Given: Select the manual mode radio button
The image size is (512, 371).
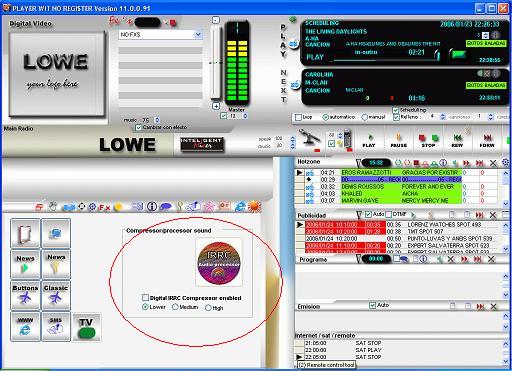Looking at the screenshot, I should pyautogui.click(x=365, y=117).
